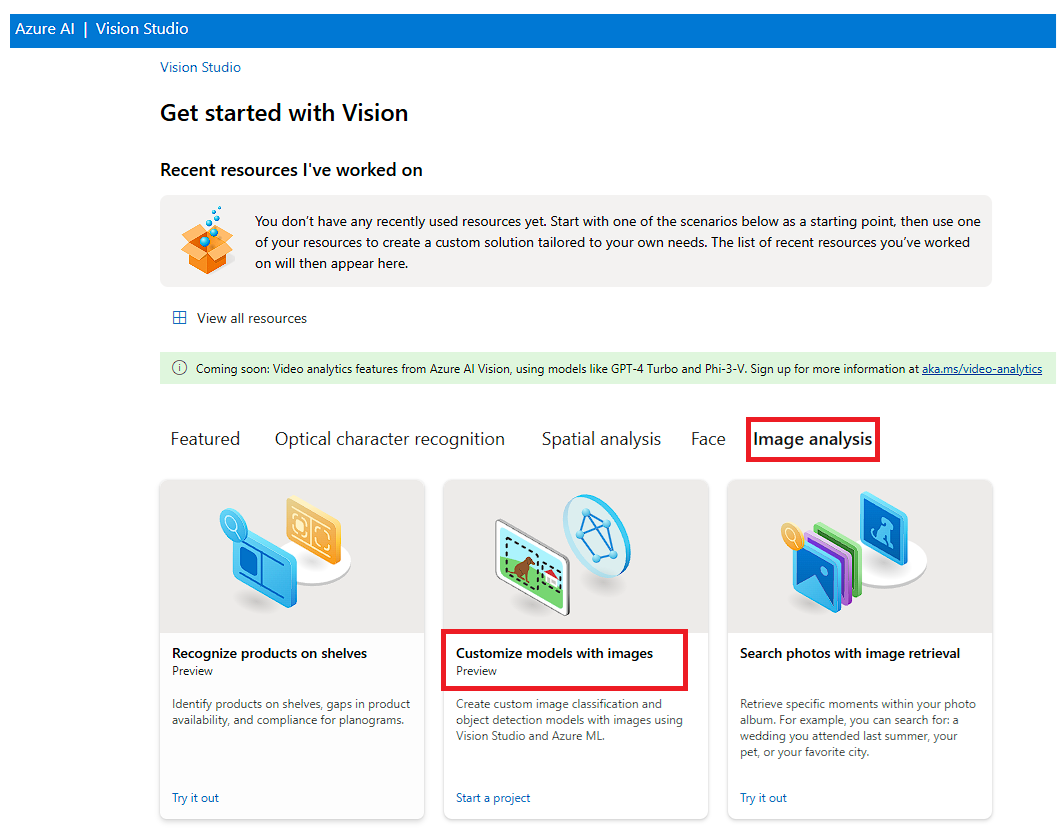This screenshot has height=834, width=1058.
Task: Click Try it out under Search photos
Action: click(x=763, y=798)
